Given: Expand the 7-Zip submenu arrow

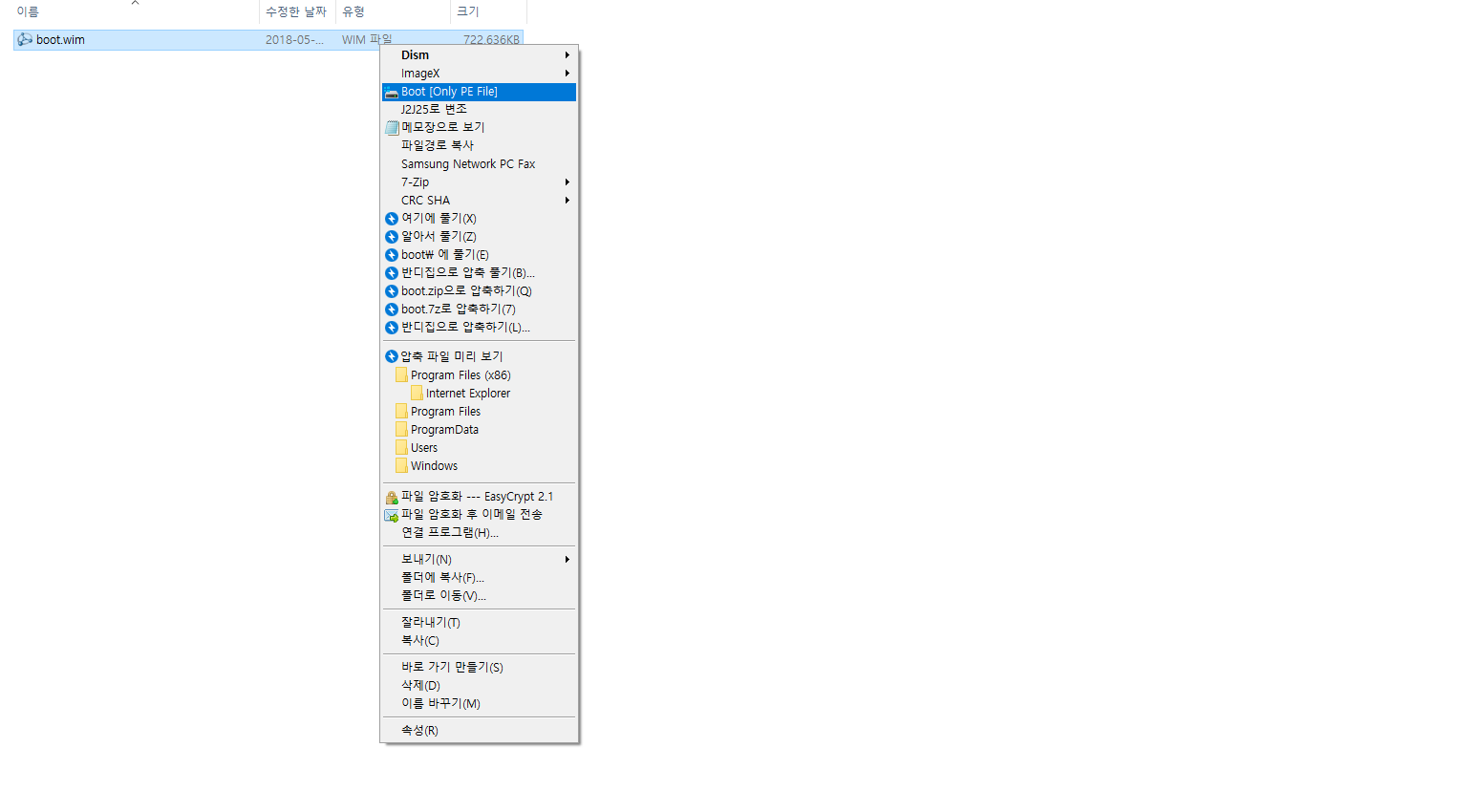Looking at the screenshot, I should click(x=568, y=182).
